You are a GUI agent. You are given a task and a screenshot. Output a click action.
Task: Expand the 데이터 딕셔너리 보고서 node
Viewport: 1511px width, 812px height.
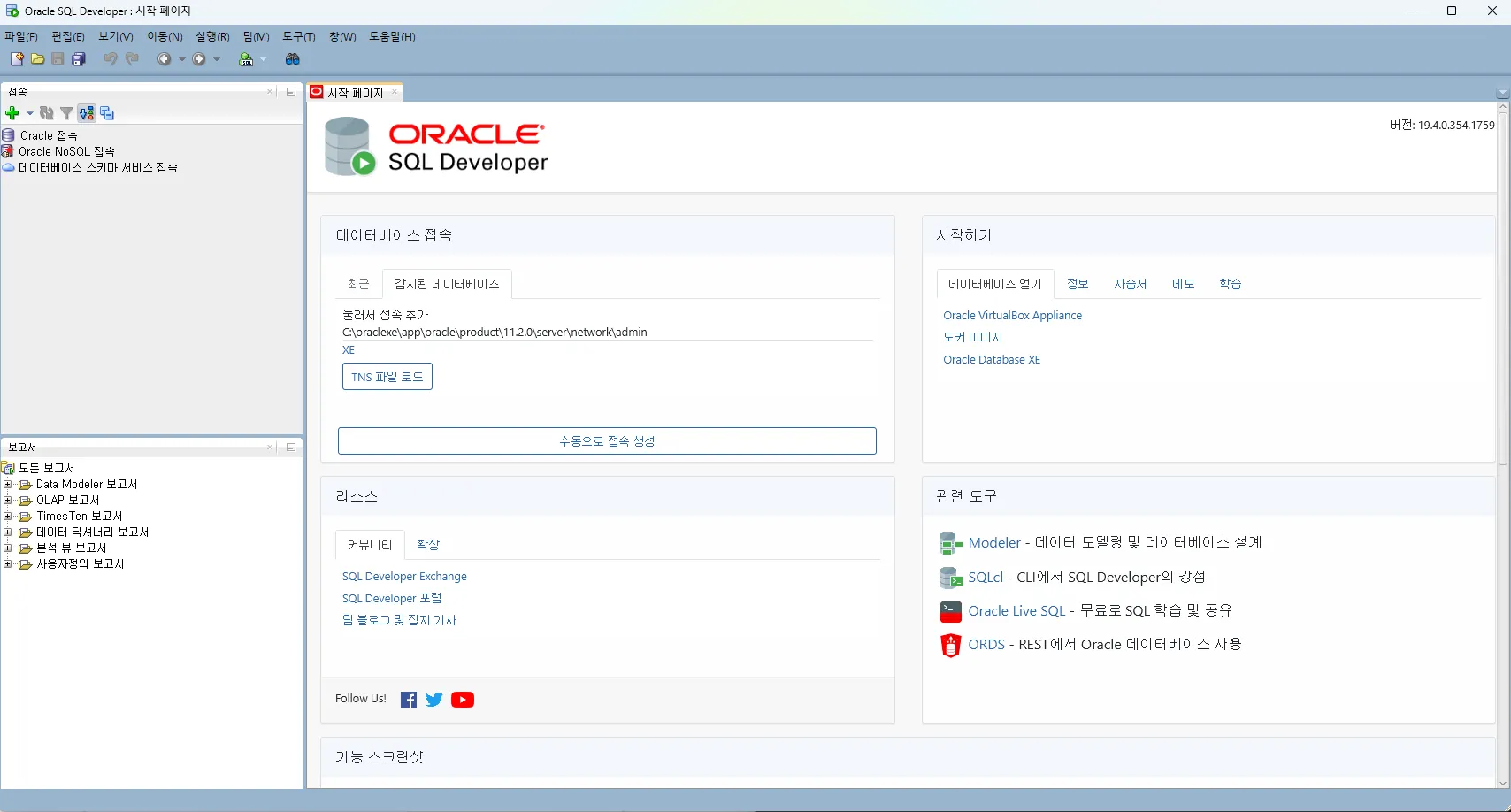pyautogui.click(x=7, y=532)
